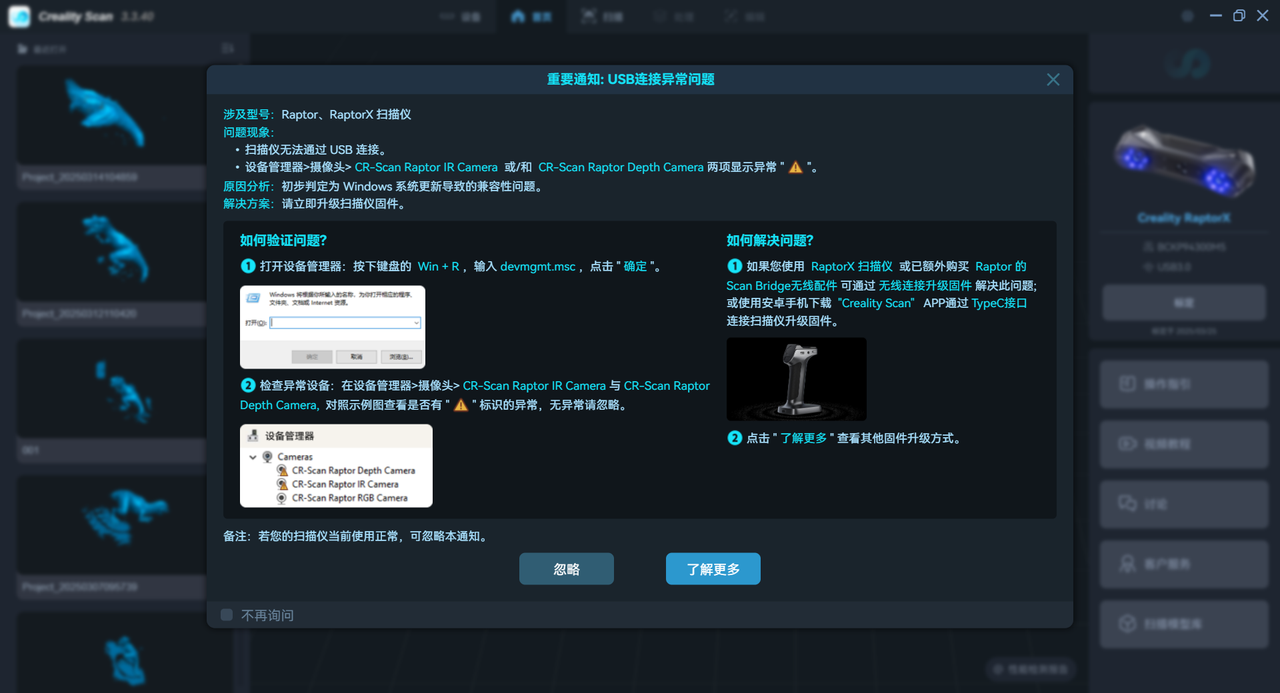Click the 备注 note line about ignoring this notice

point(356,536)
